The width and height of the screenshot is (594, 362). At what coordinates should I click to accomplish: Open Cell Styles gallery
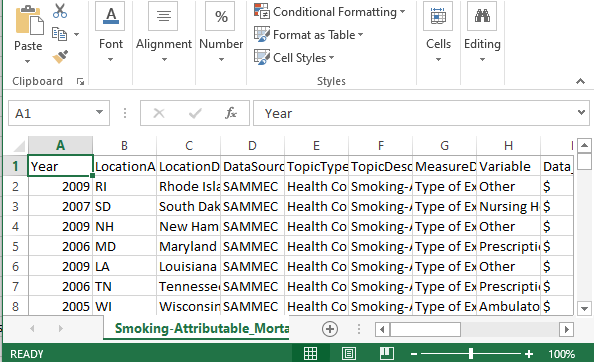294,58
